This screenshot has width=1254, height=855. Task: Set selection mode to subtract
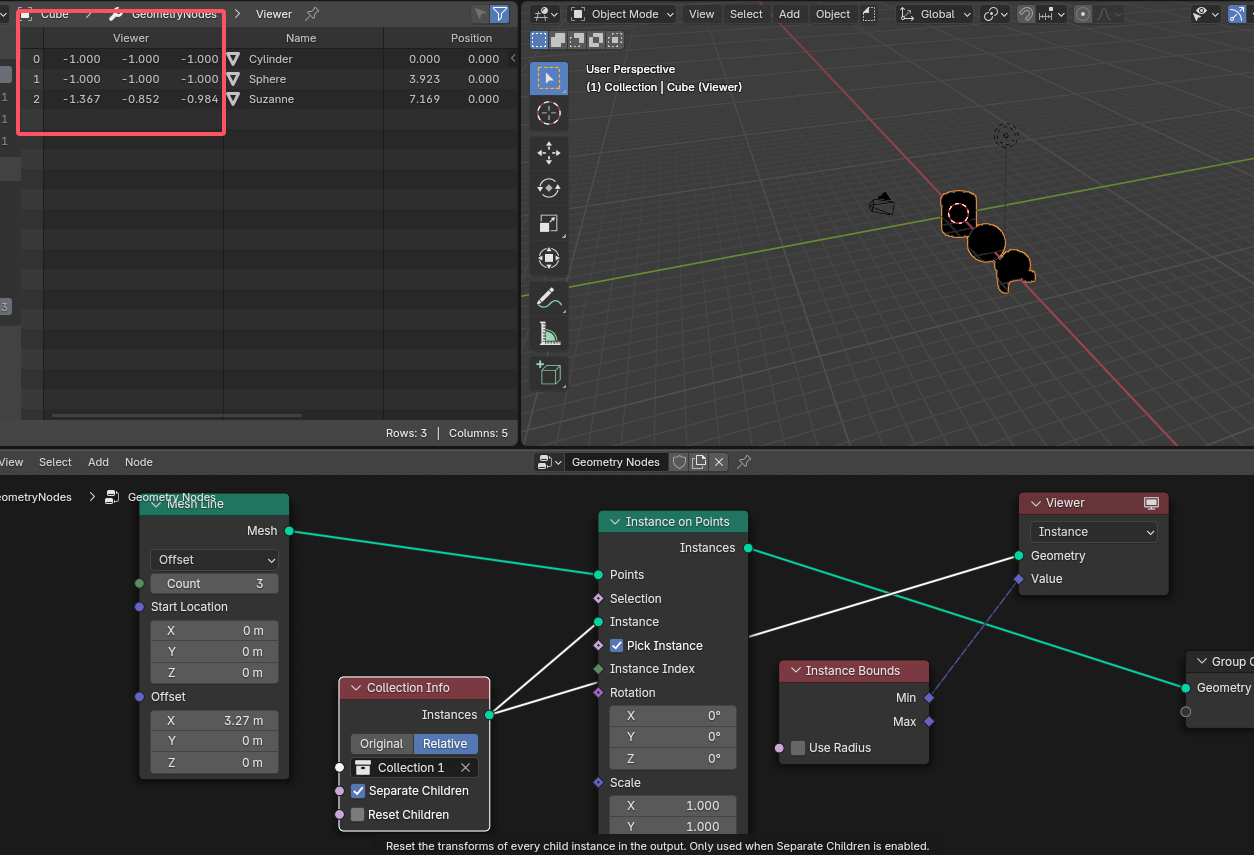[577, 40]
